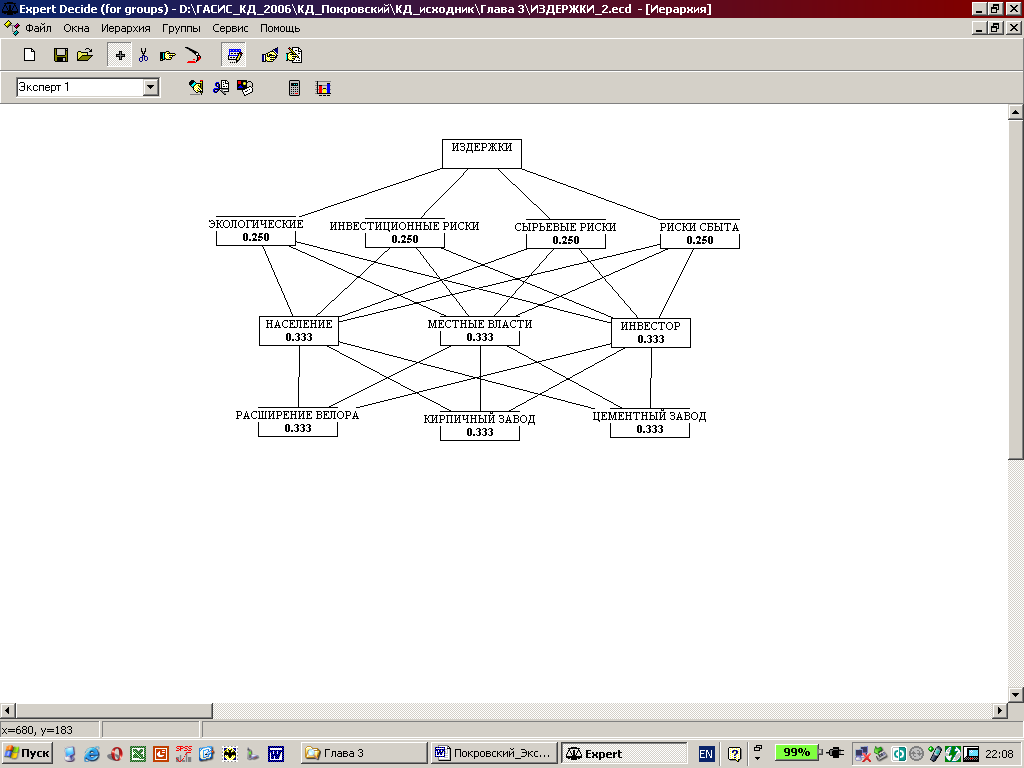The height and width of the screenshot is (768, 1024).
Task: Click the app icon left of Файл menu
Action: pyautogui.click(x=11, y=28)
